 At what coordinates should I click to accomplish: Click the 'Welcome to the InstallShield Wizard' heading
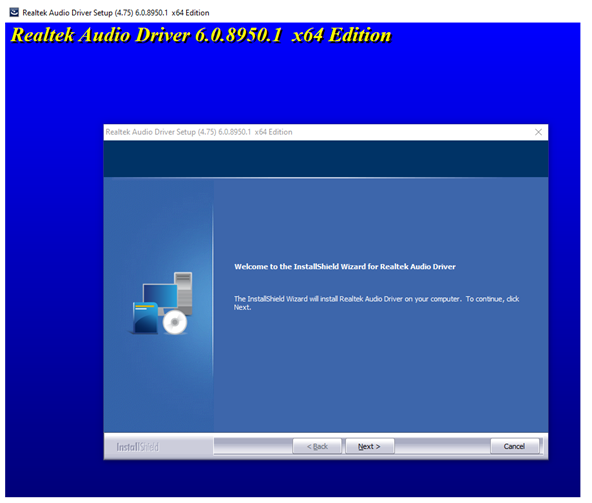[345, 267]
